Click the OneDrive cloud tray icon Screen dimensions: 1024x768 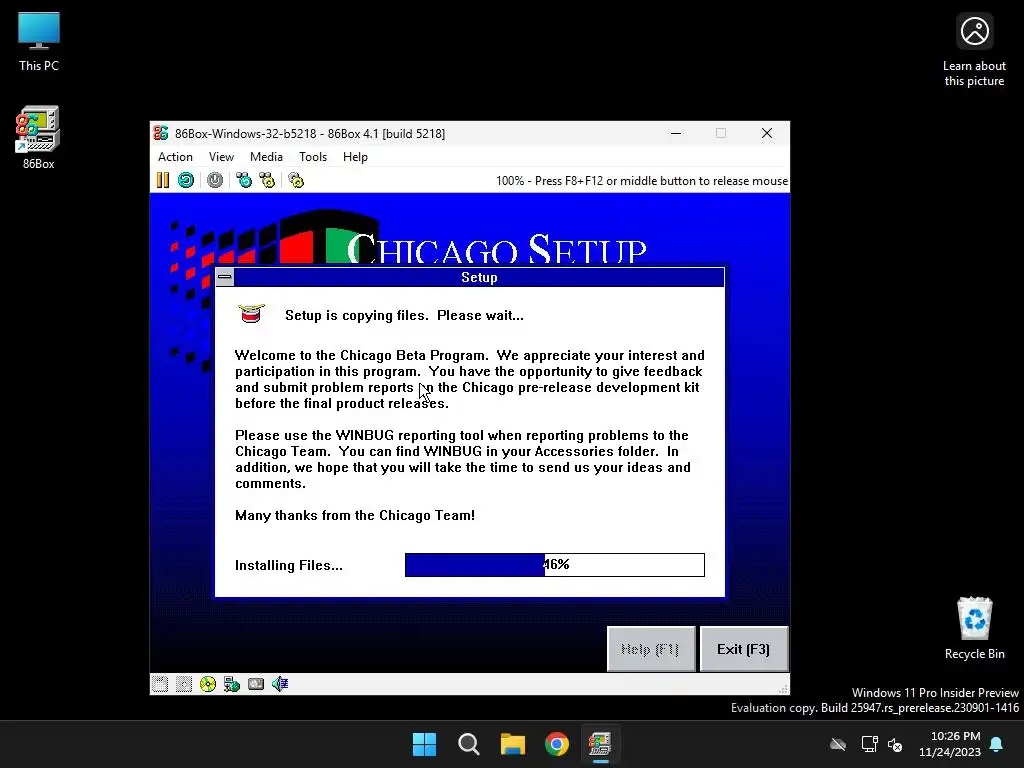pos(838,744)
